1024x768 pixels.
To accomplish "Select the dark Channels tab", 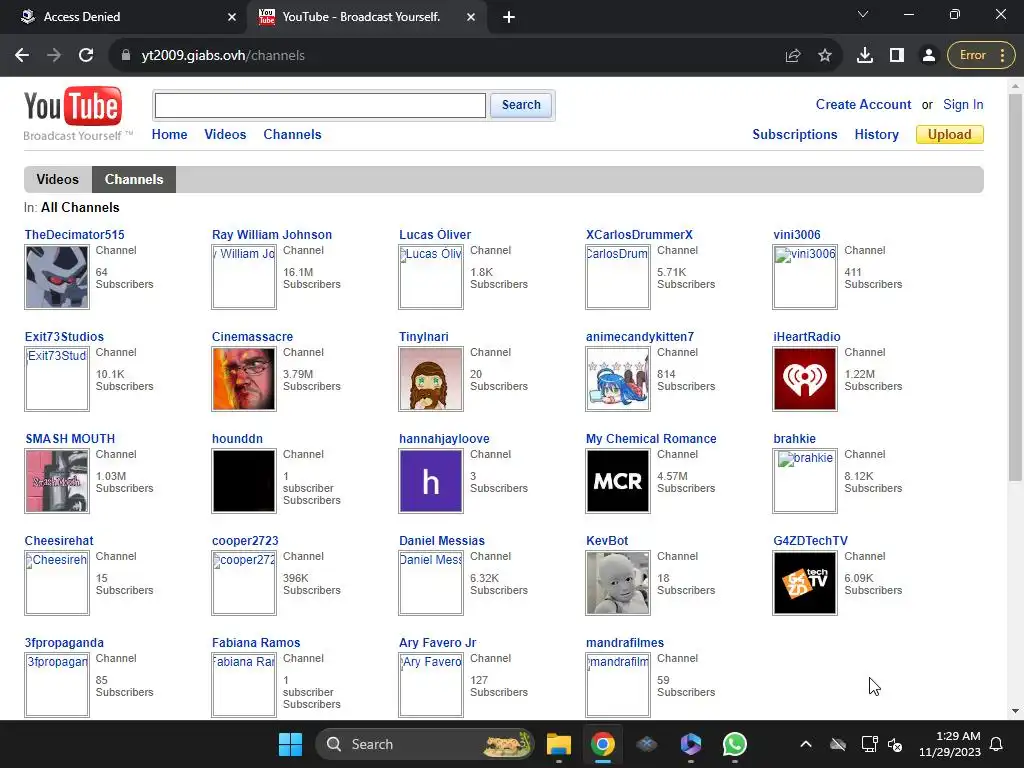I will tap(134, 180).
